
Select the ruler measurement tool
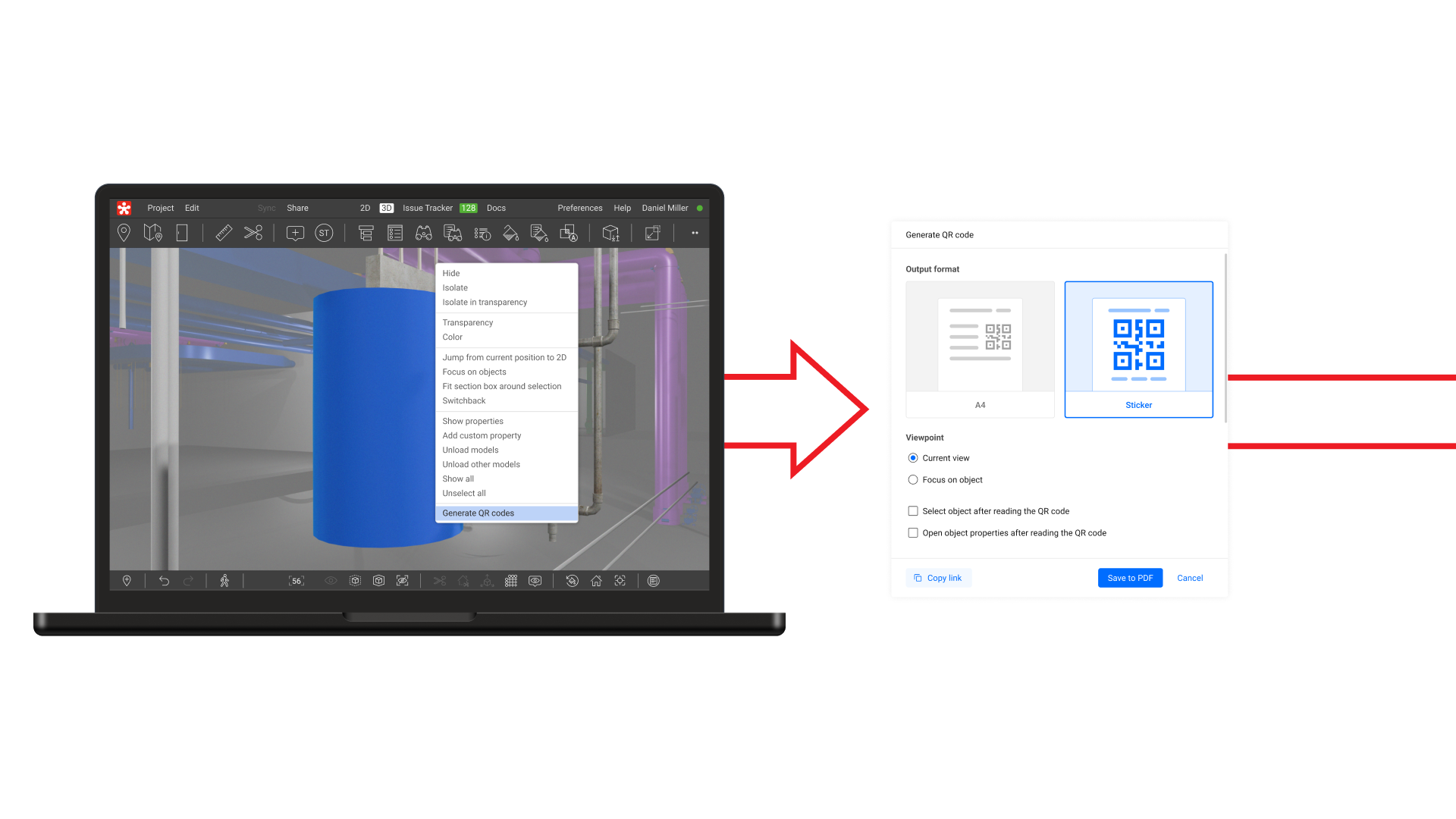(x=223, y=233)
